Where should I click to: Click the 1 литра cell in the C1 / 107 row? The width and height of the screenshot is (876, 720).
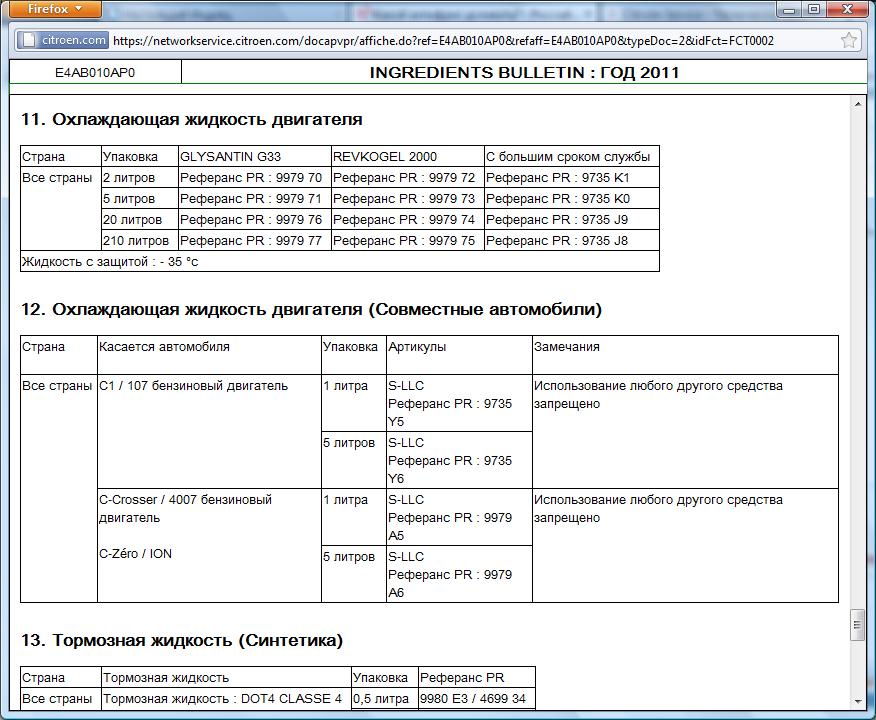(x=353, y=403)
